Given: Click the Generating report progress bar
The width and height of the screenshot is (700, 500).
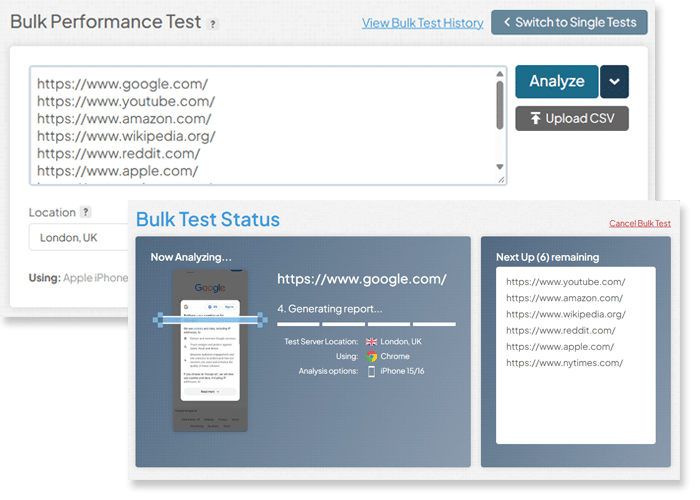Looking at the screenshot, I should pyautogui.click(x=366, y=324).
